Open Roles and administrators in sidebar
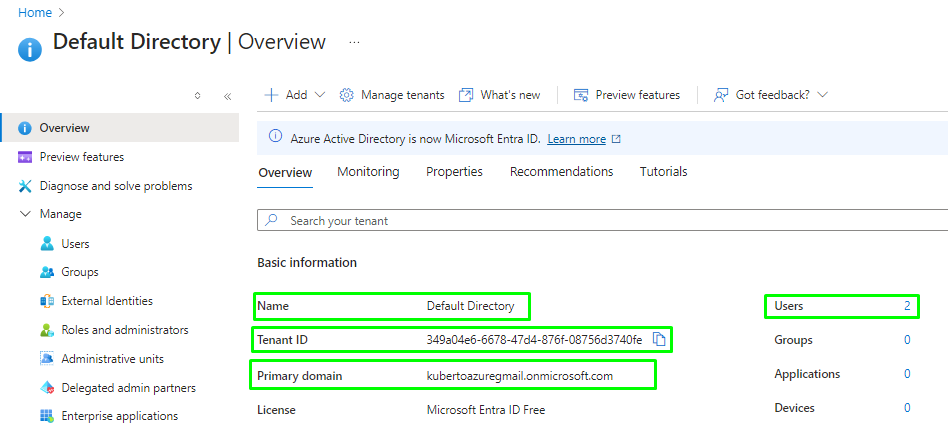 point(125,330)
